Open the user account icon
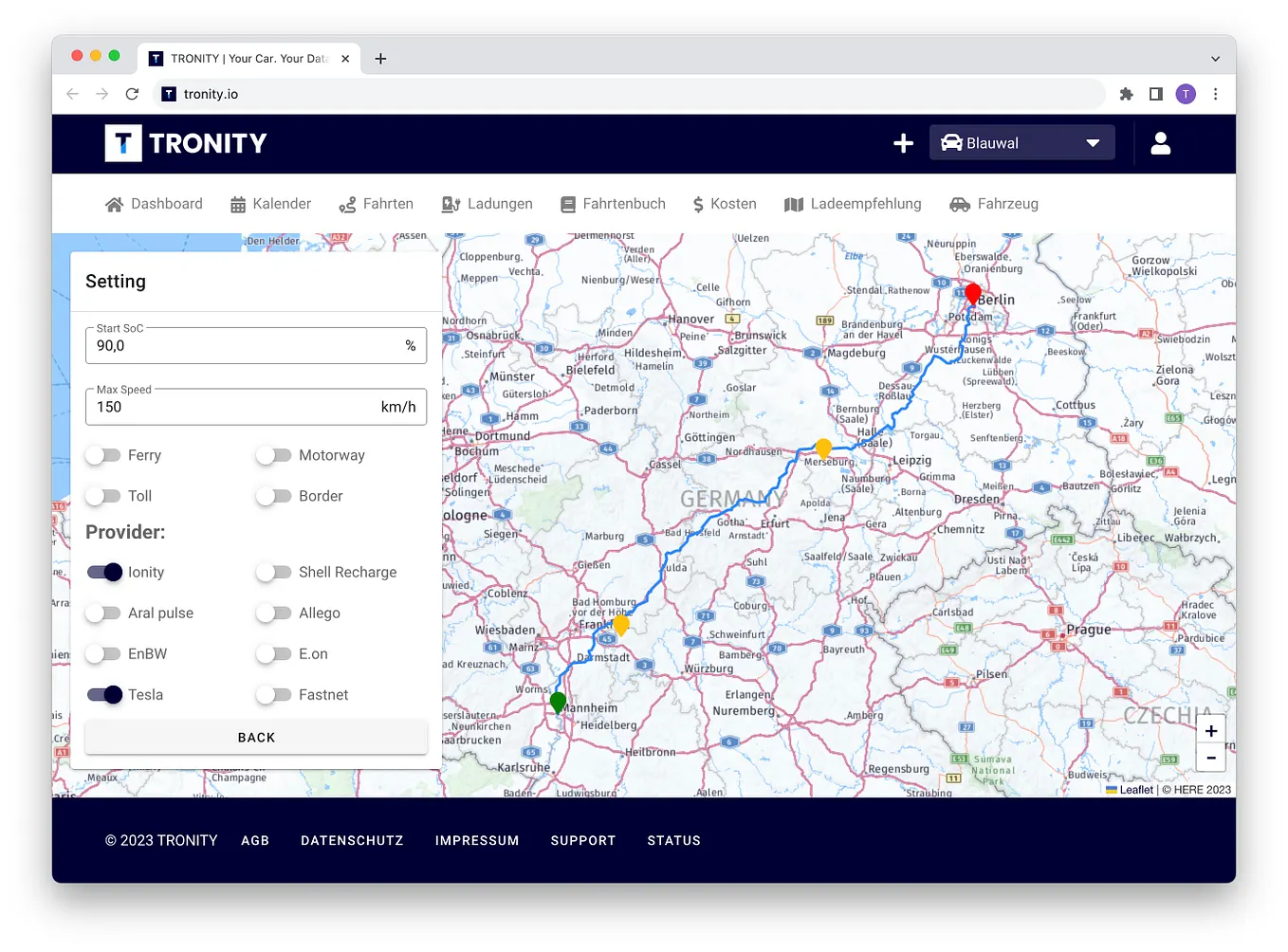Viewport: 1288px width, 952px height. tap(1160, 143)
